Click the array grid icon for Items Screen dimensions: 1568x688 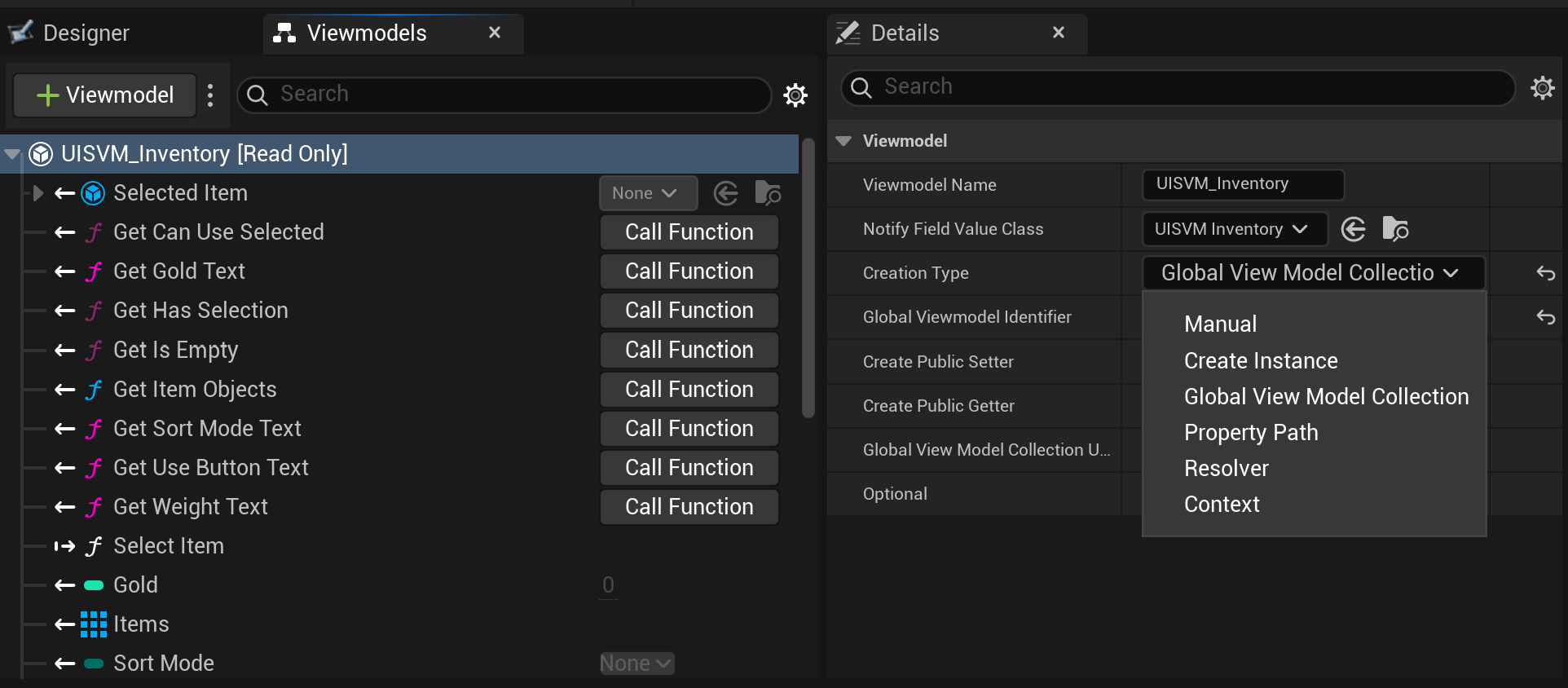94,624
